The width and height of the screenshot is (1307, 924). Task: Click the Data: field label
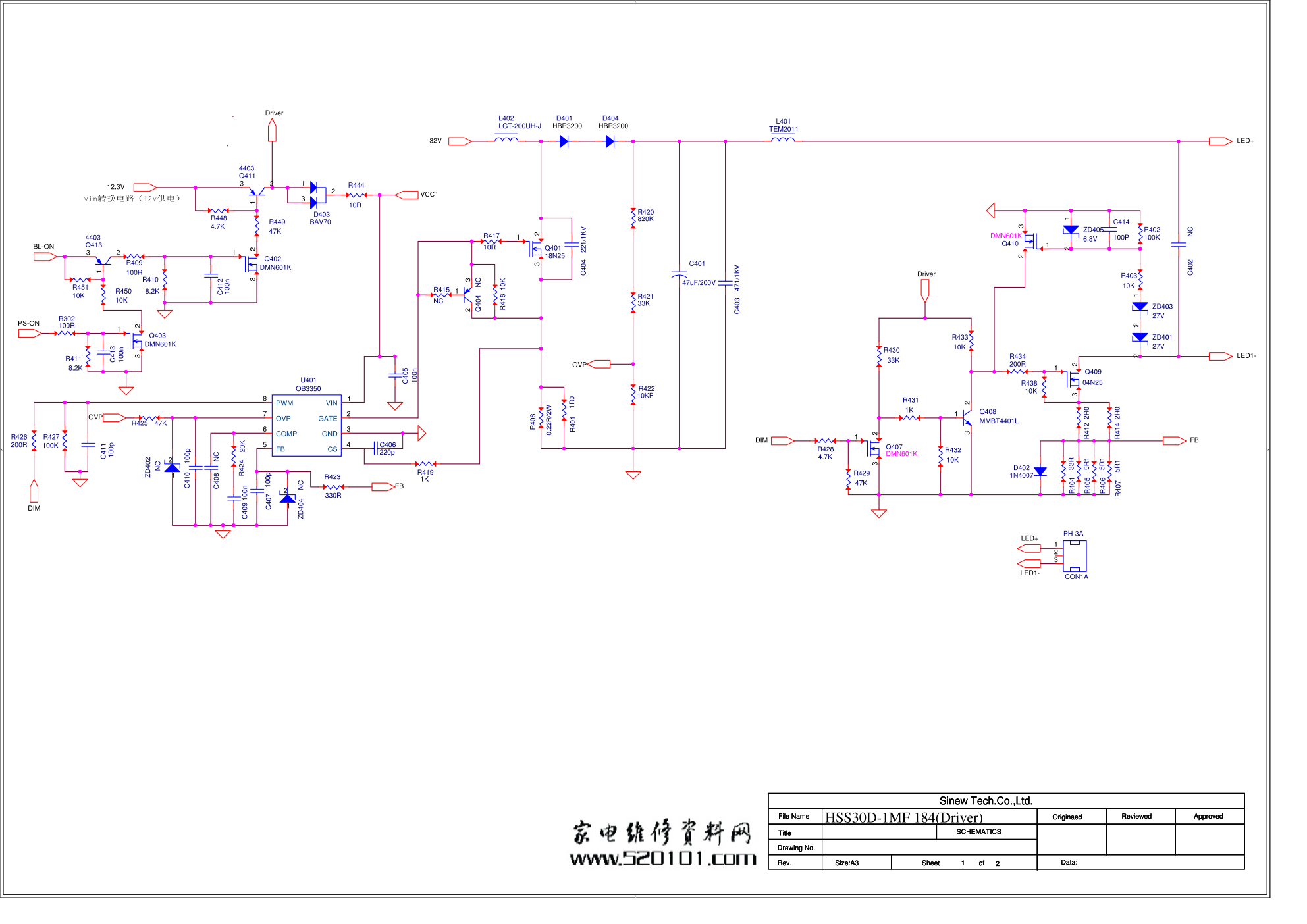[x=1069, y=862]
